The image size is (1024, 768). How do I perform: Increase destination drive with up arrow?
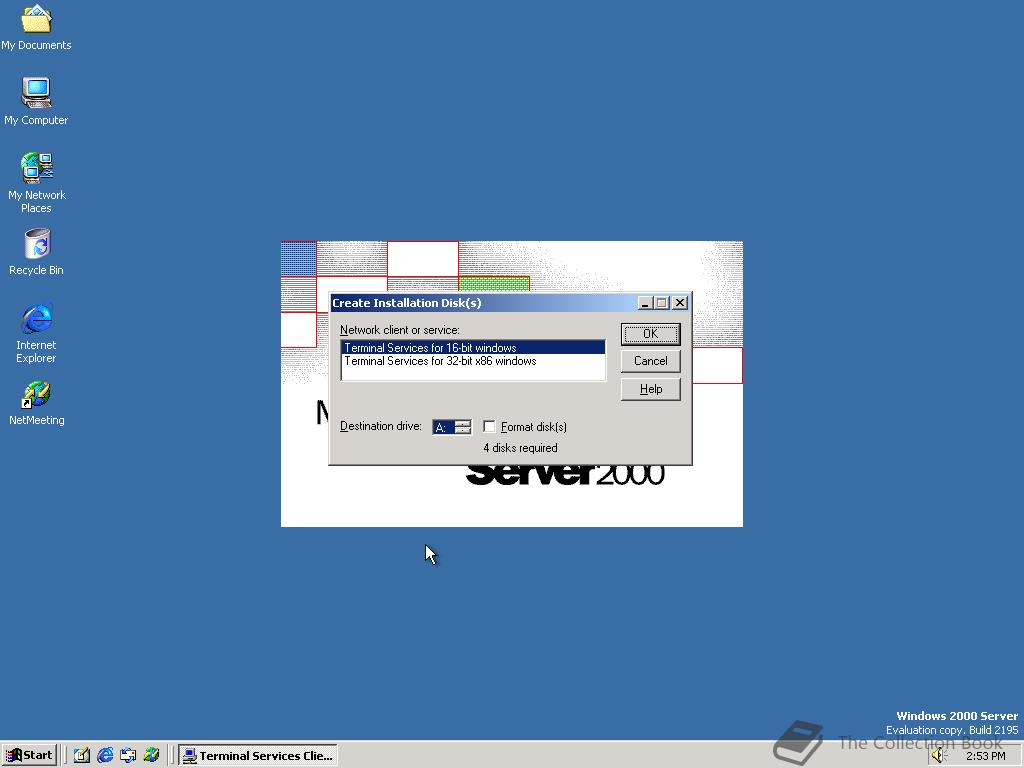pos(463,423)
